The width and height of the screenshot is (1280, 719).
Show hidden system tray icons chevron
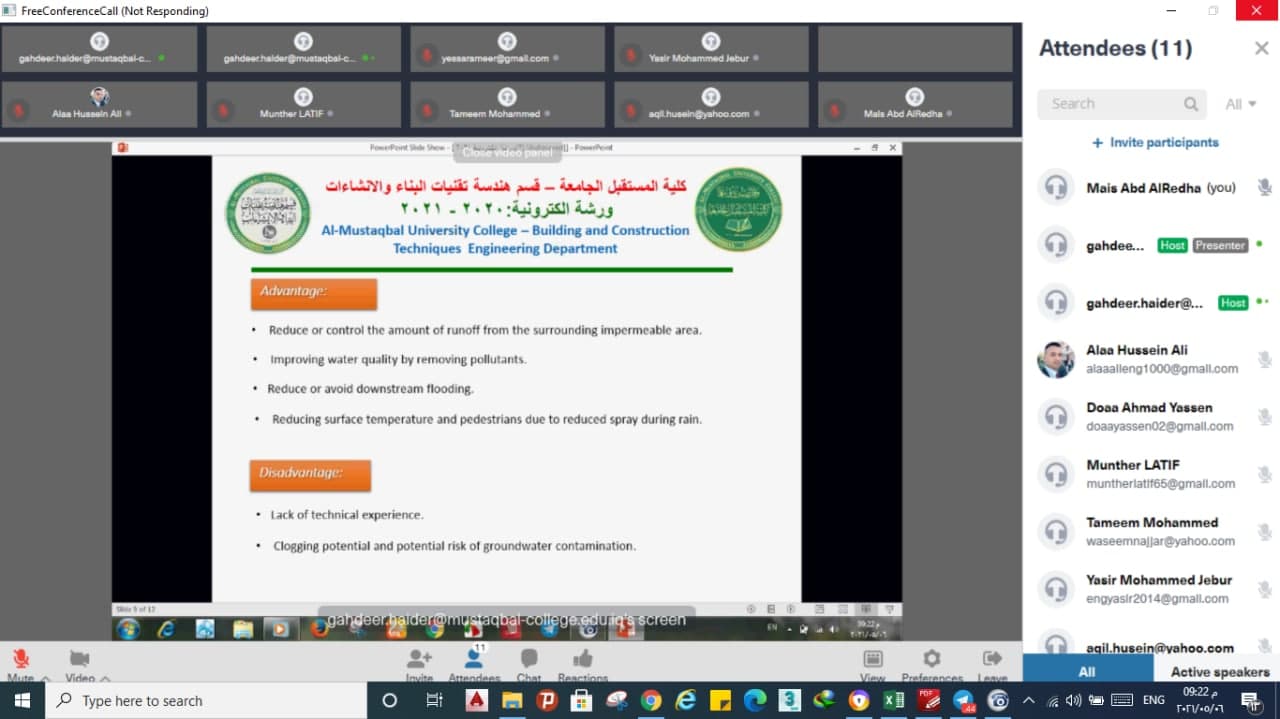click(1028, 701)
